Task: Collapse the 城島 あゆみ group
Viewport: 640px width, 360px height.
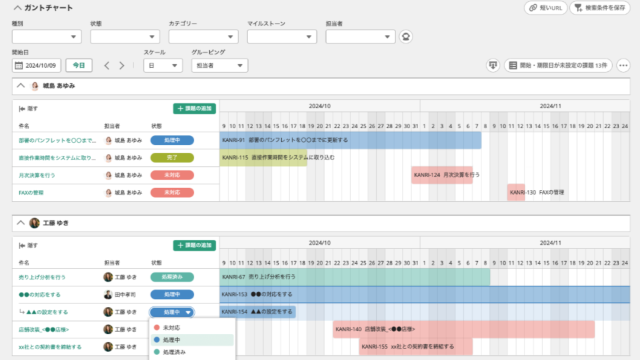Action: click(x=21, y=86)
